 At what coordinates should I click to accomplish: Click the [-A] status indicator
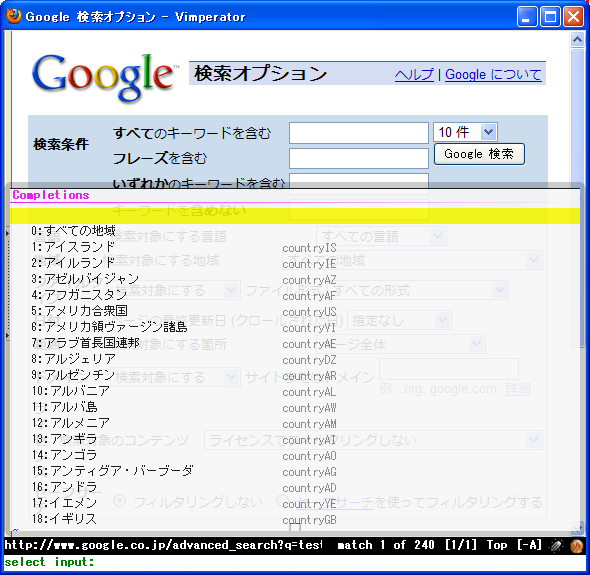pyautogui.click(x=529, y=545)
